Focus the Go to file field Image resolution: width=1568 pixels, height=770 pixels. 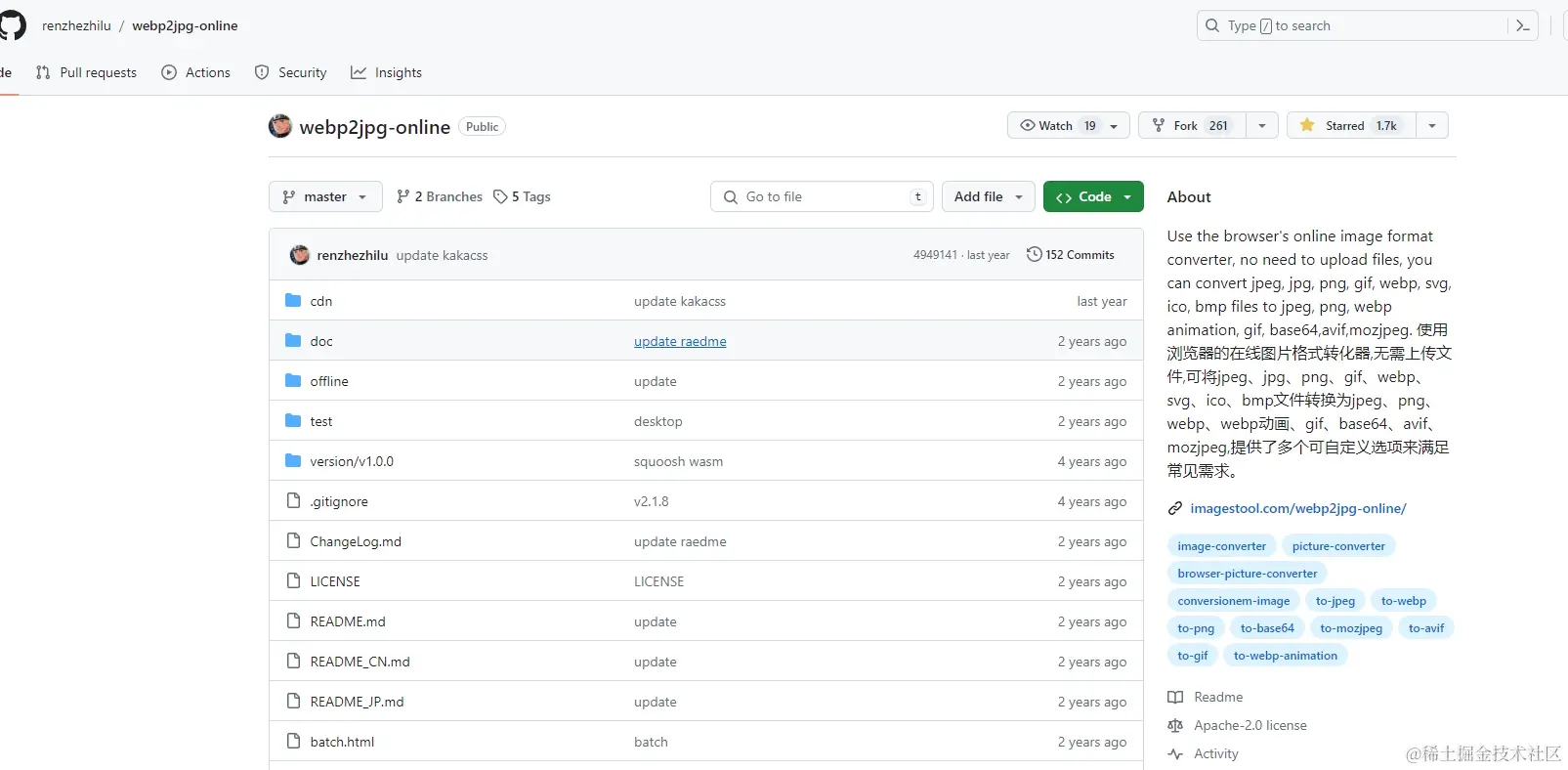[x=822, y=196]
